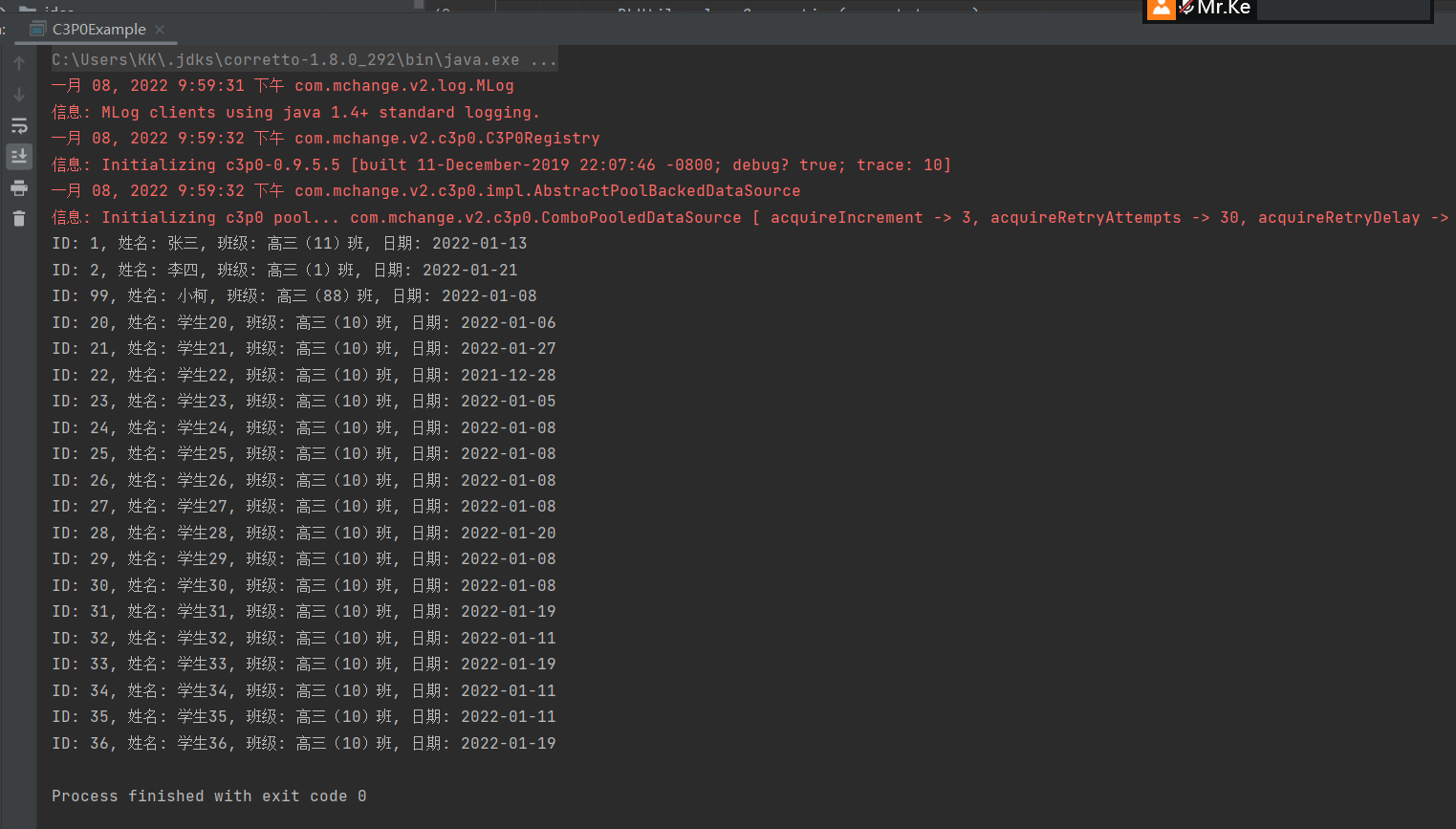Click the ID: 28 学生28 row
This screenshot has width=1456, height=829.
(304, 533)
